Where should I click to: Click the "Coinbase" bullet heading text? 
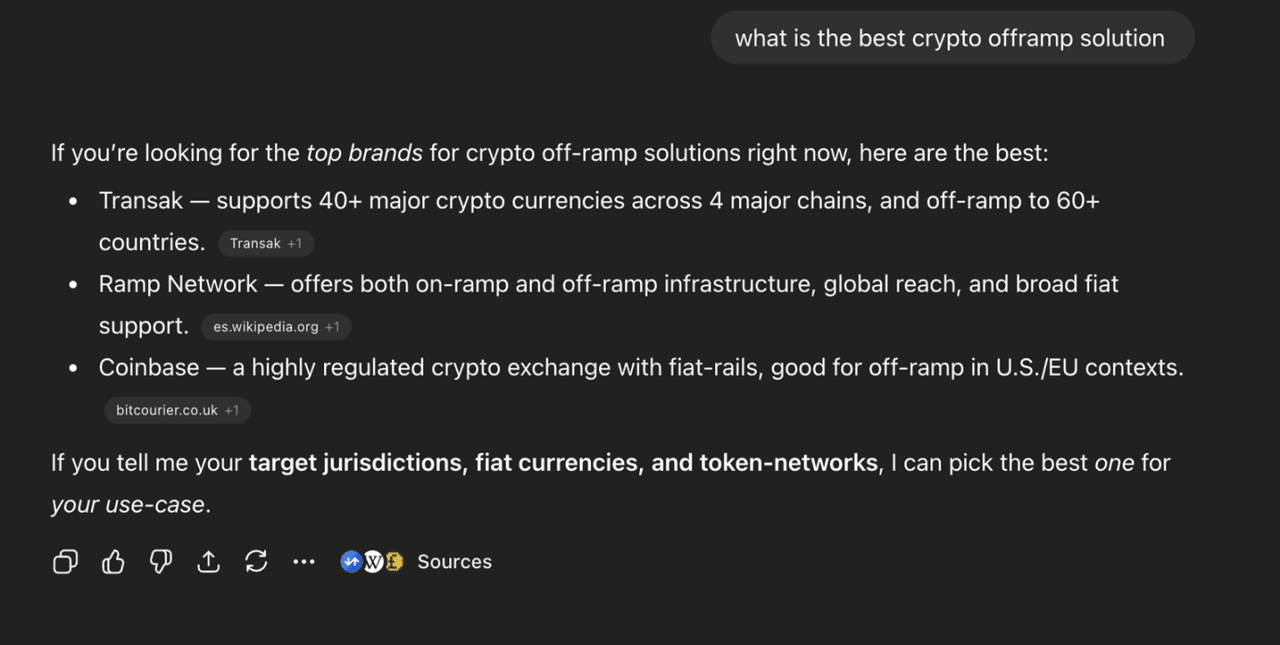click(x=149, y=368)
